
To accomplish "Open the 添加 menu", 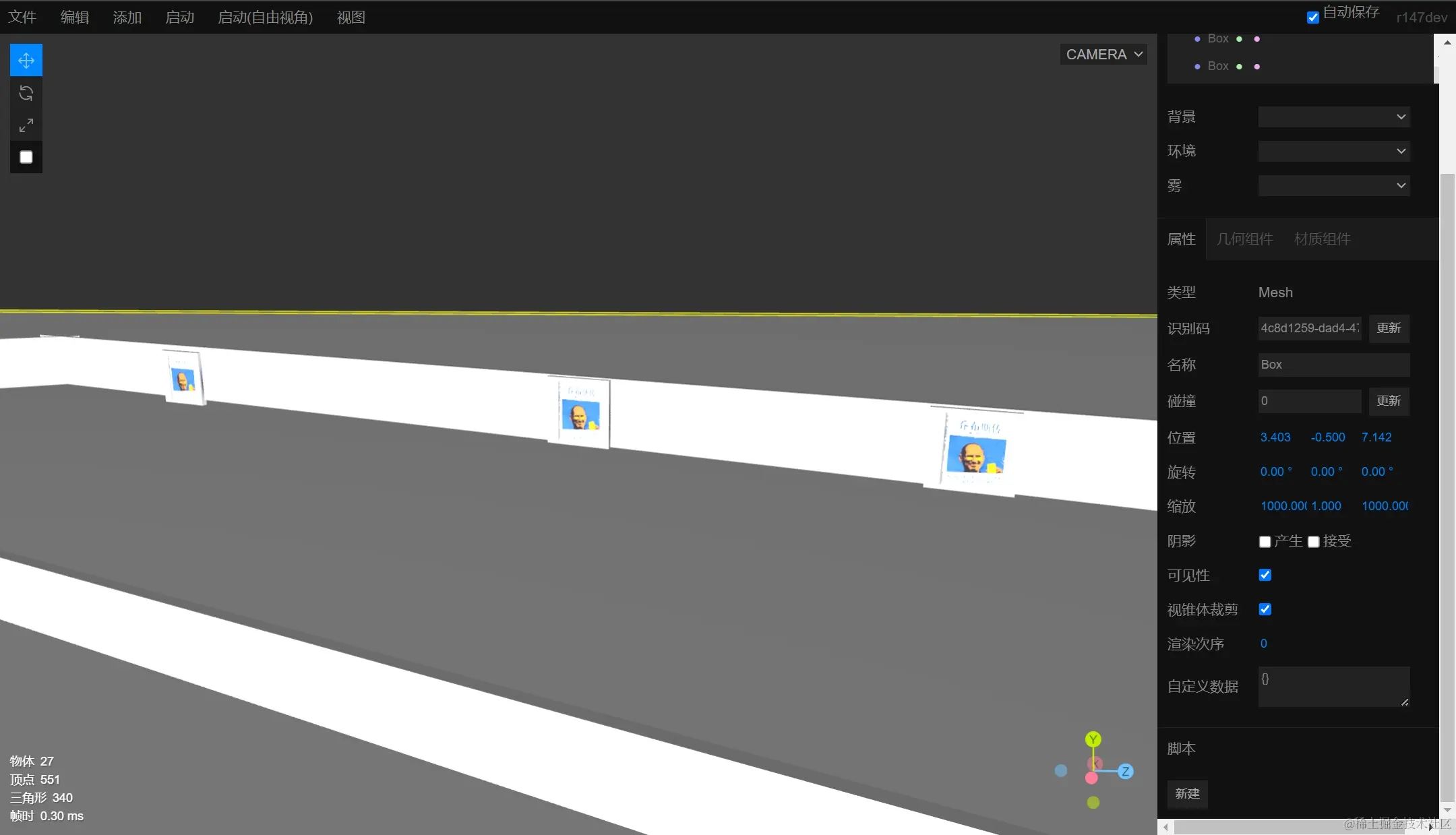I will click(x=127, y=18).
